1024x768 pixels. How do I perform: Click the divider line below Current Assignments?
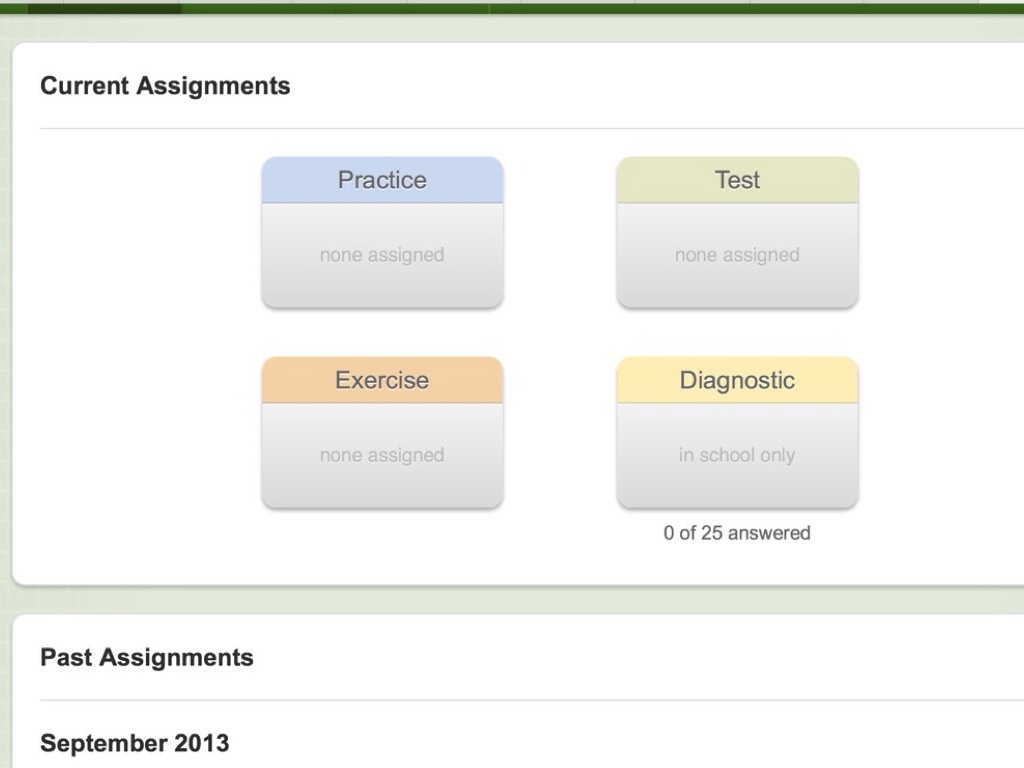coord(530,128)
